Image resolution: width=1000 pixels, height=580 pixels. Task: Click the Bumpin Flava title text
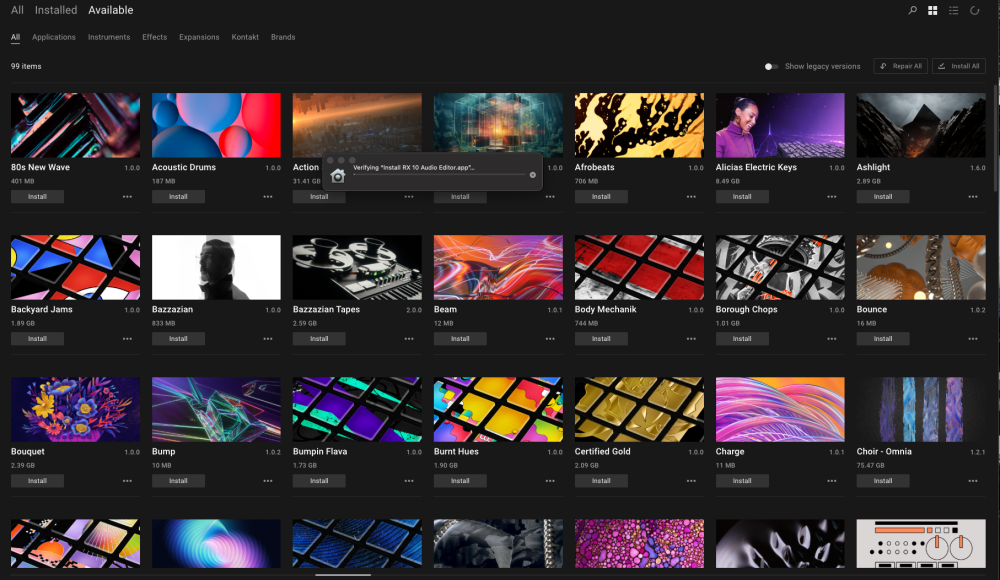320,452
